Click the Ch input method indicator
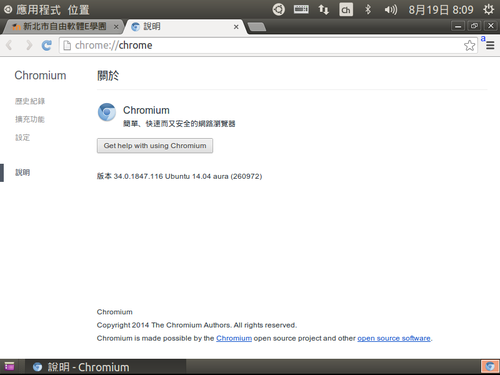Image resolution: width=500 pixels, height=375 pixels. click(x=346, y=9)
